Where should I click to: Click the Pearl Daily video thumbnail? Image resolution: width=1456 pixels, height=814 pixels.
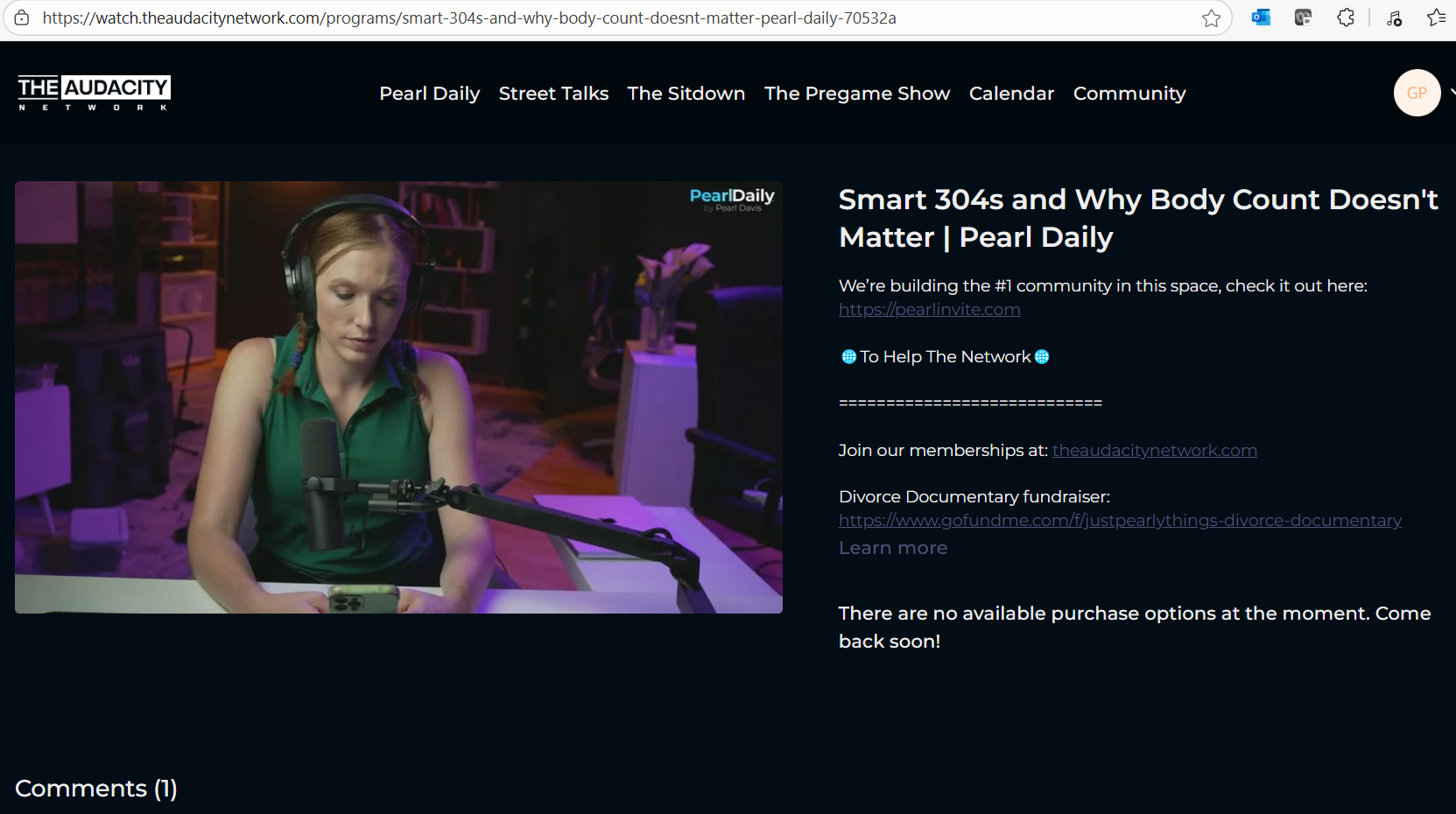click(398, 397)
